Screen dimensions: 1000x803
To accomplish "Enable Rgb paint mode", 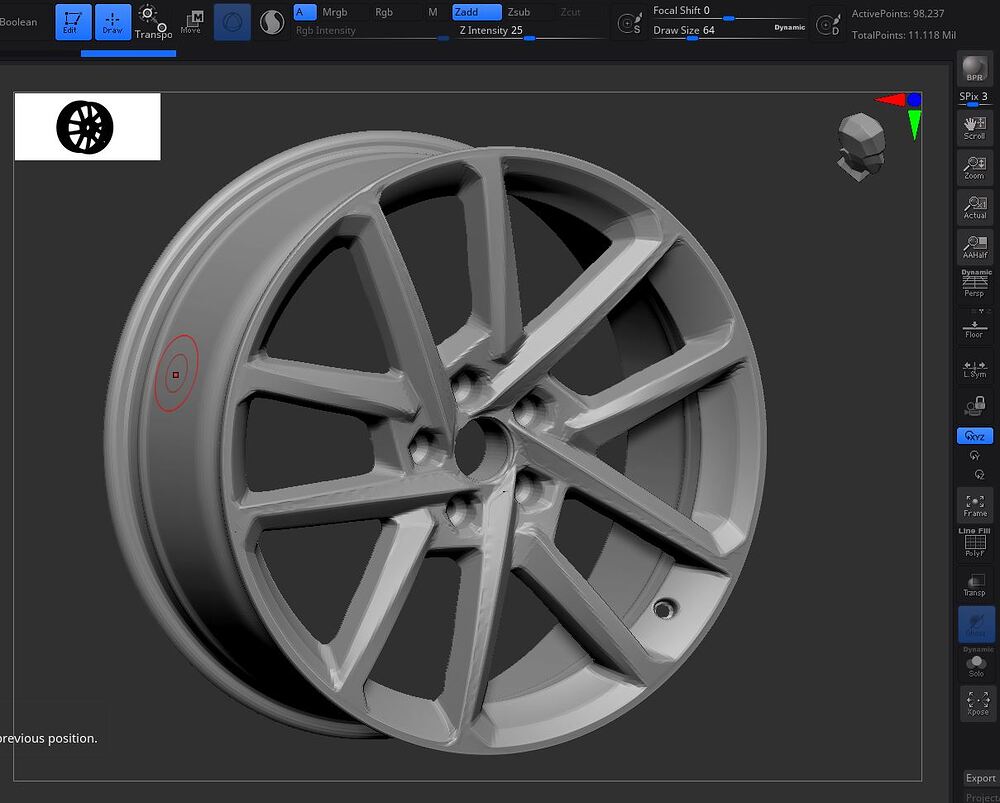I will click(x=384, y=12).
